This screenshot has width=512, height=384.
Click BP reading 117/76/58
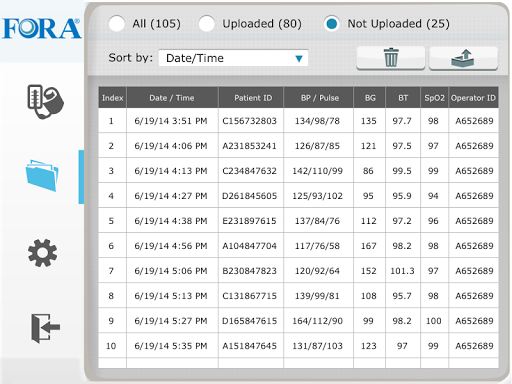(x=317, y=246)
